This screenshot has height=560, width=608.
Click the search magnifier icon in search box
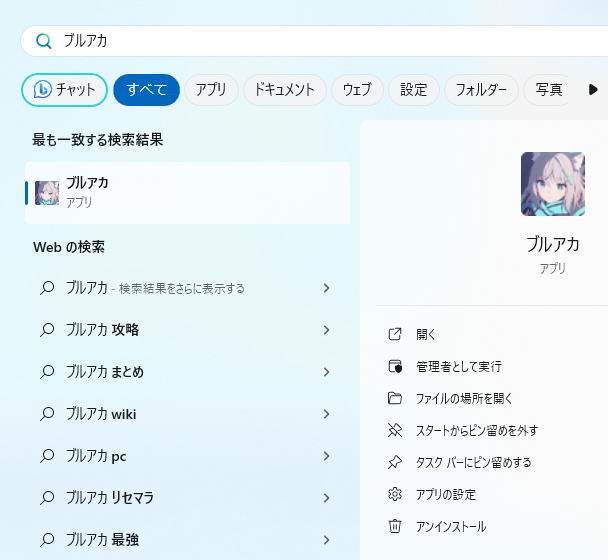pyautogui.click(x=43, y=41)
